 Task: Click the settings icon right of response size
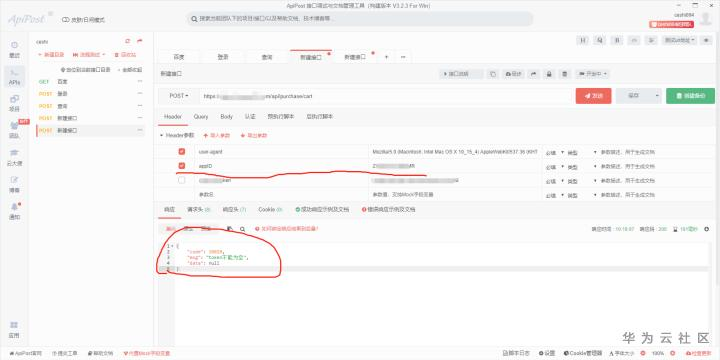pyautogui.click(x=707, y=229)
